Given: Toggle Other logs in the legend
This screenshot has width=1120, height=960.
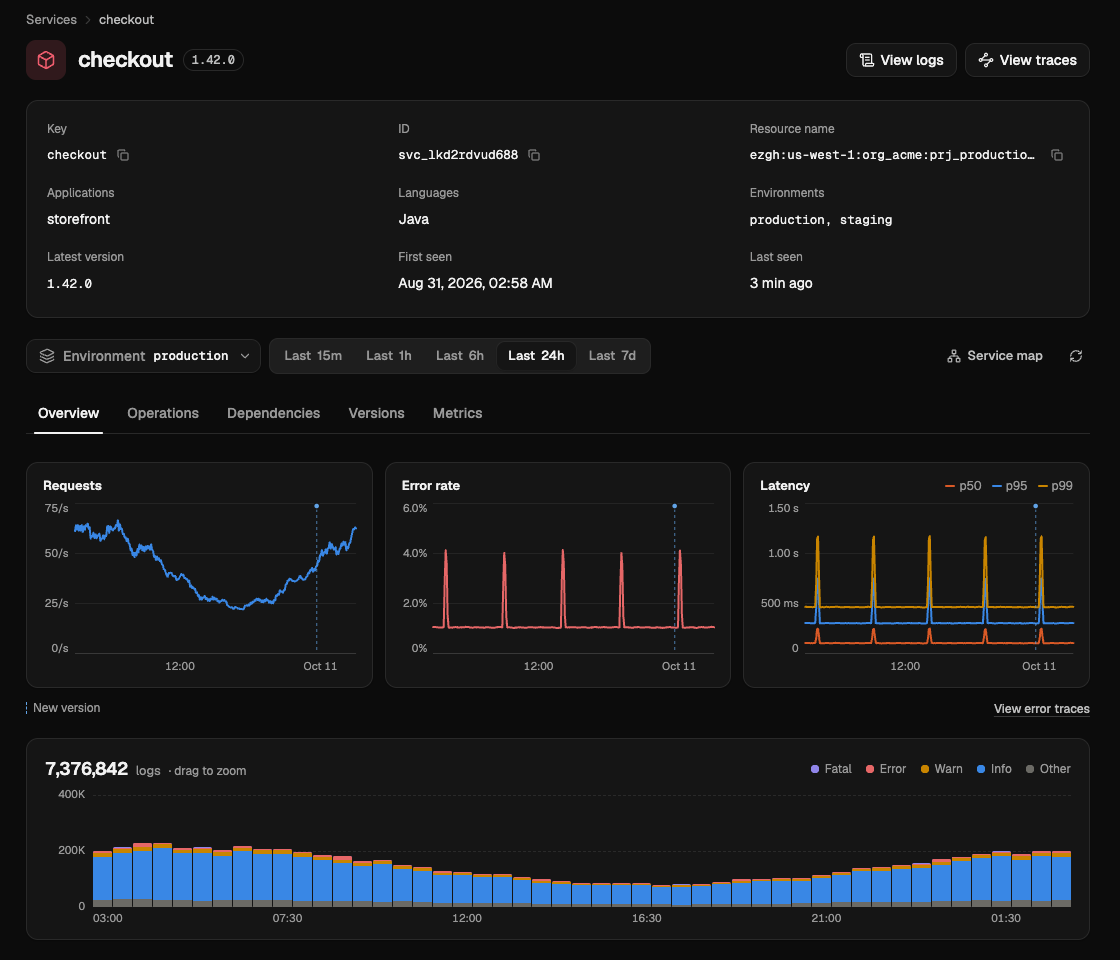Looking at the screenshot, I should [1049, 769].
